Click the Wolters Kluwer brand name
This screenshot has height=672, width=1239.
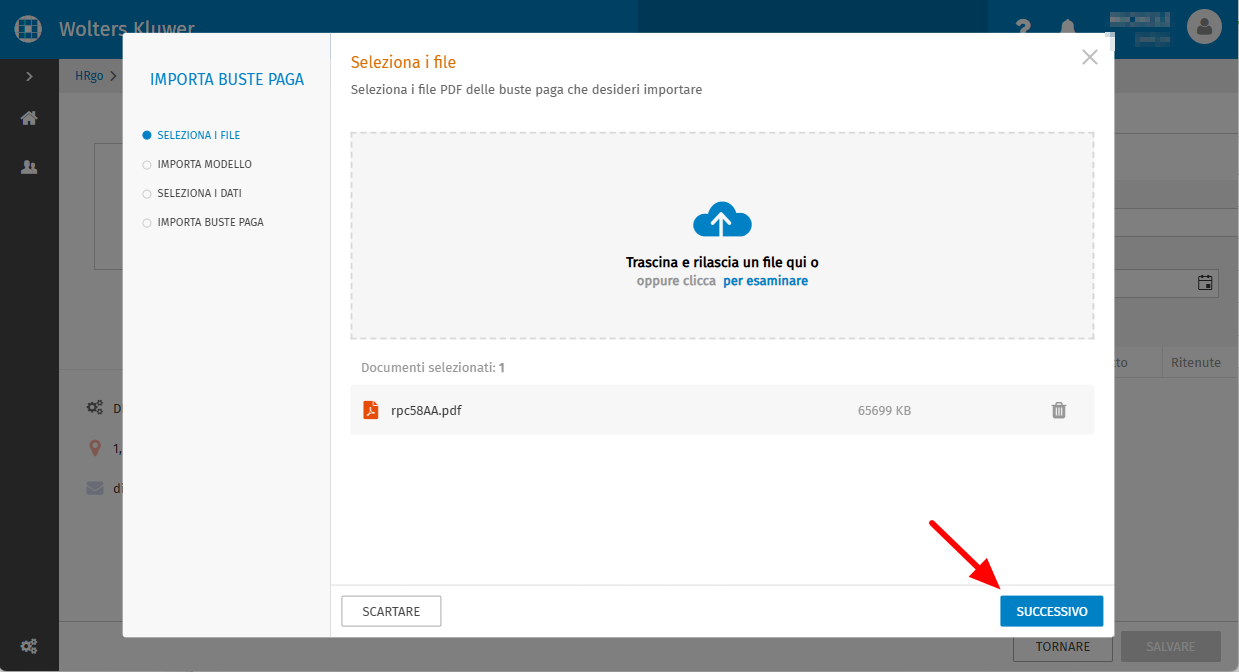click(127, 28)
